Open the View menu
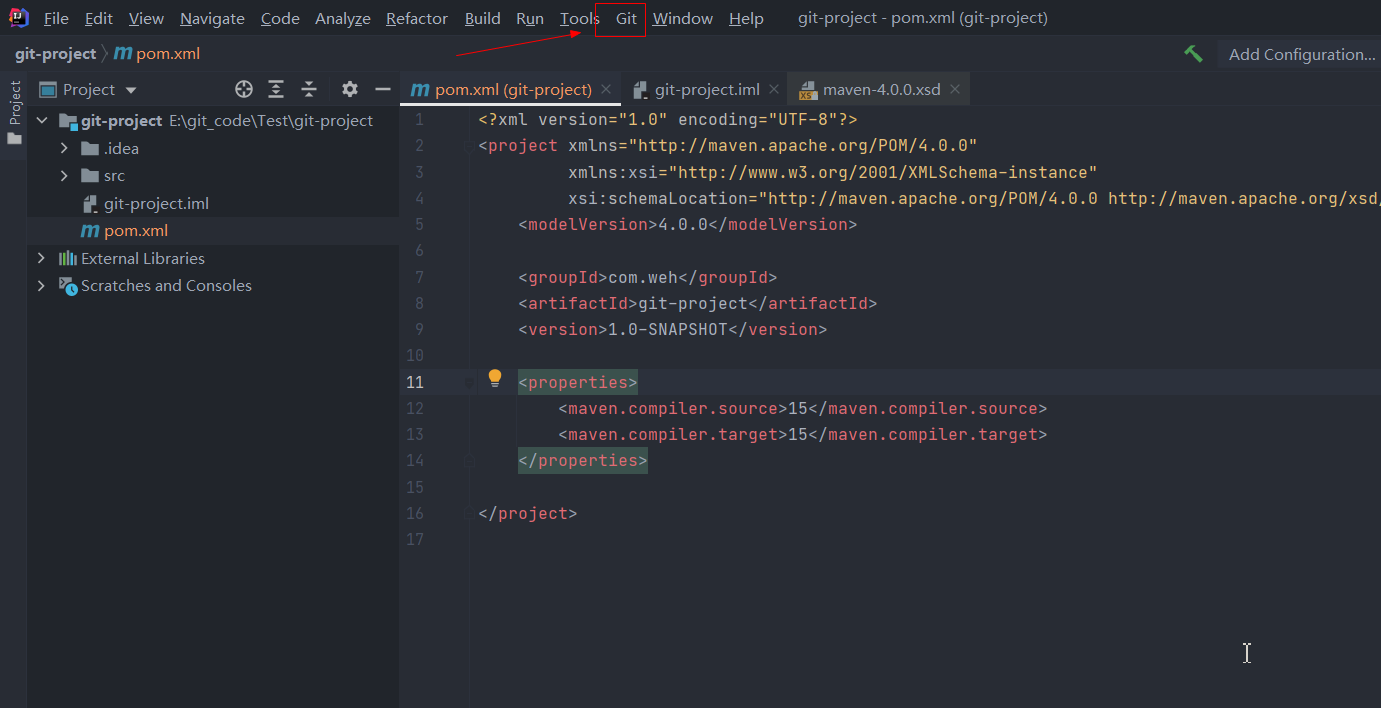 coord(146,19)
